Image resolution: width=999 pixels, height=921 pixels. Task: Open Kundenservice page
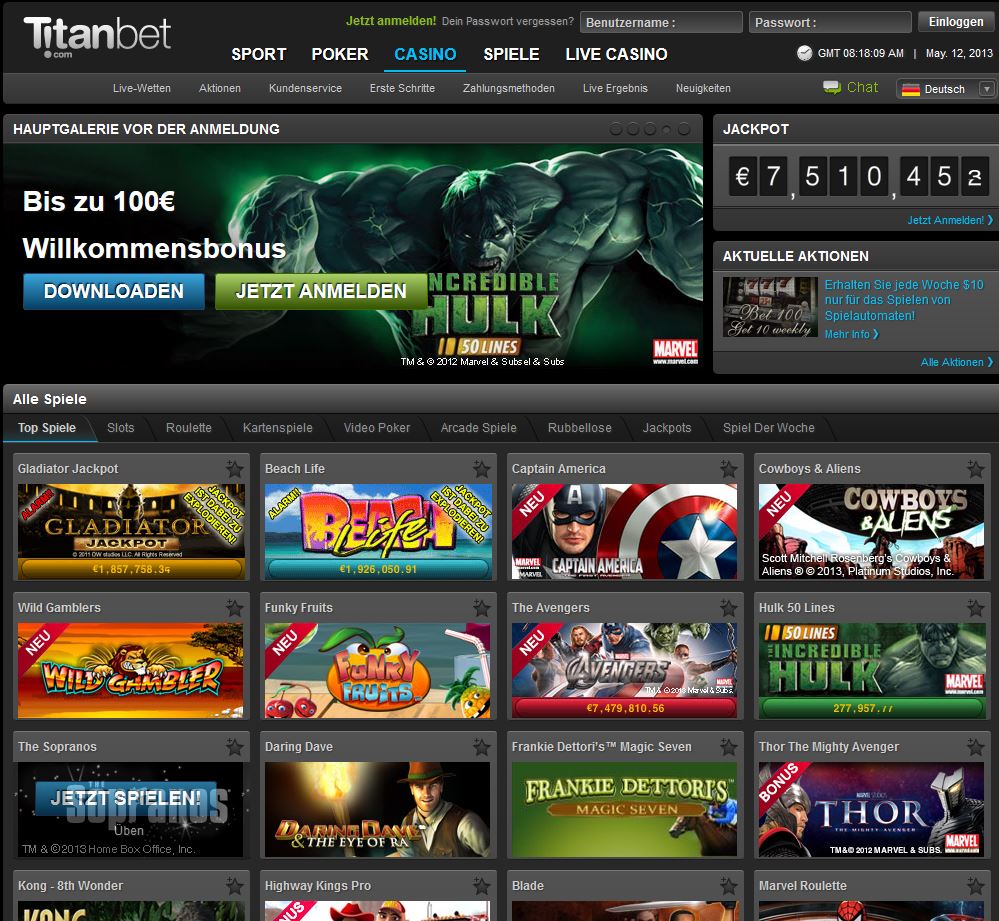305,89
